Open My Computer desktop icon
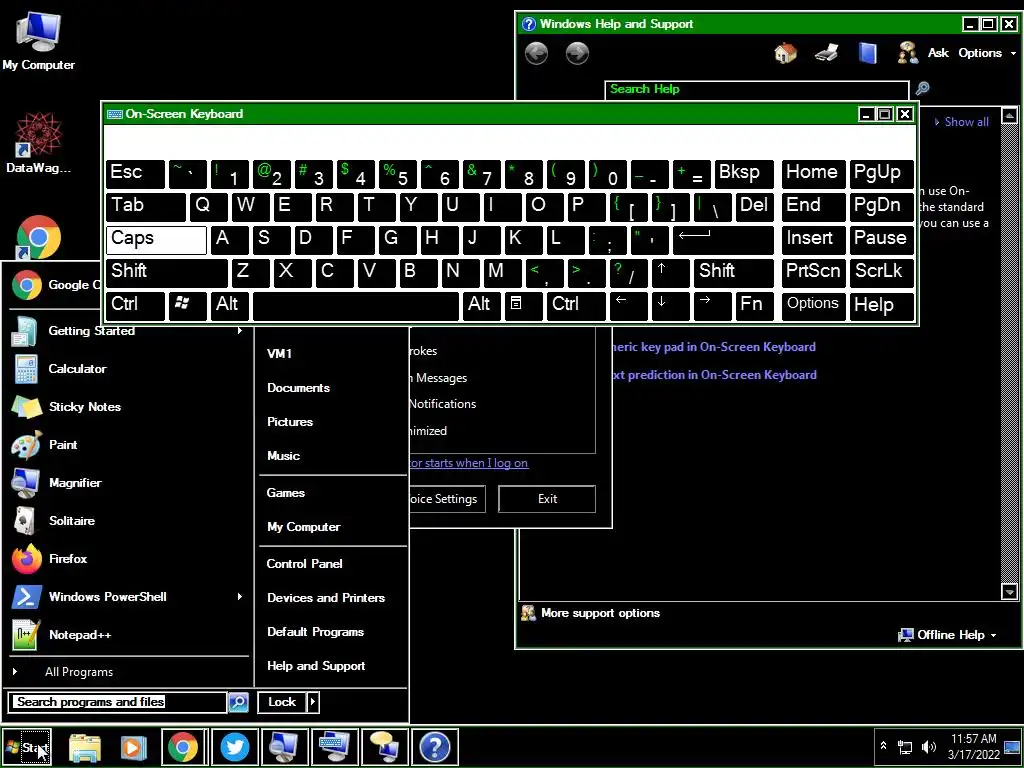1024x768 pixels. 38,40
